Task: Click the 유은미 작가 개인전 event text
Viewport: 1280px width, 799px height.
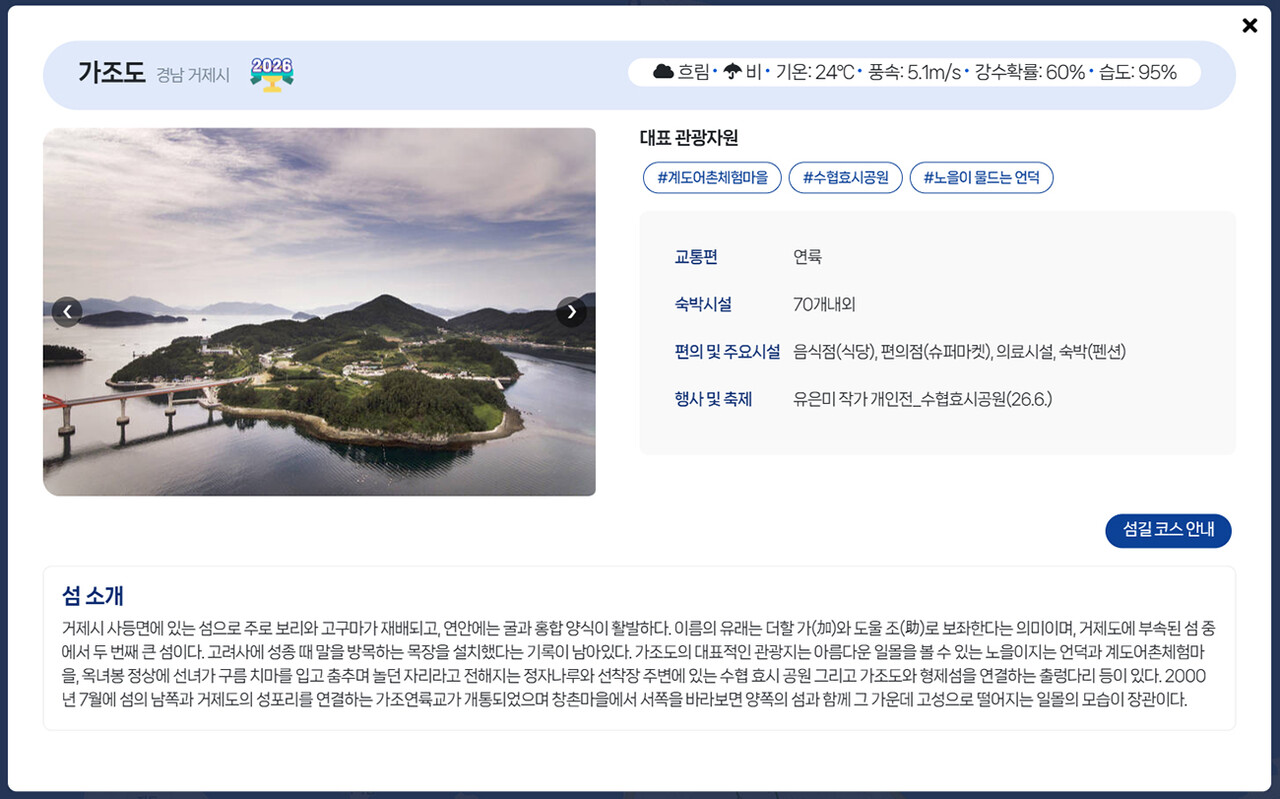Action: tap(923, 400)
